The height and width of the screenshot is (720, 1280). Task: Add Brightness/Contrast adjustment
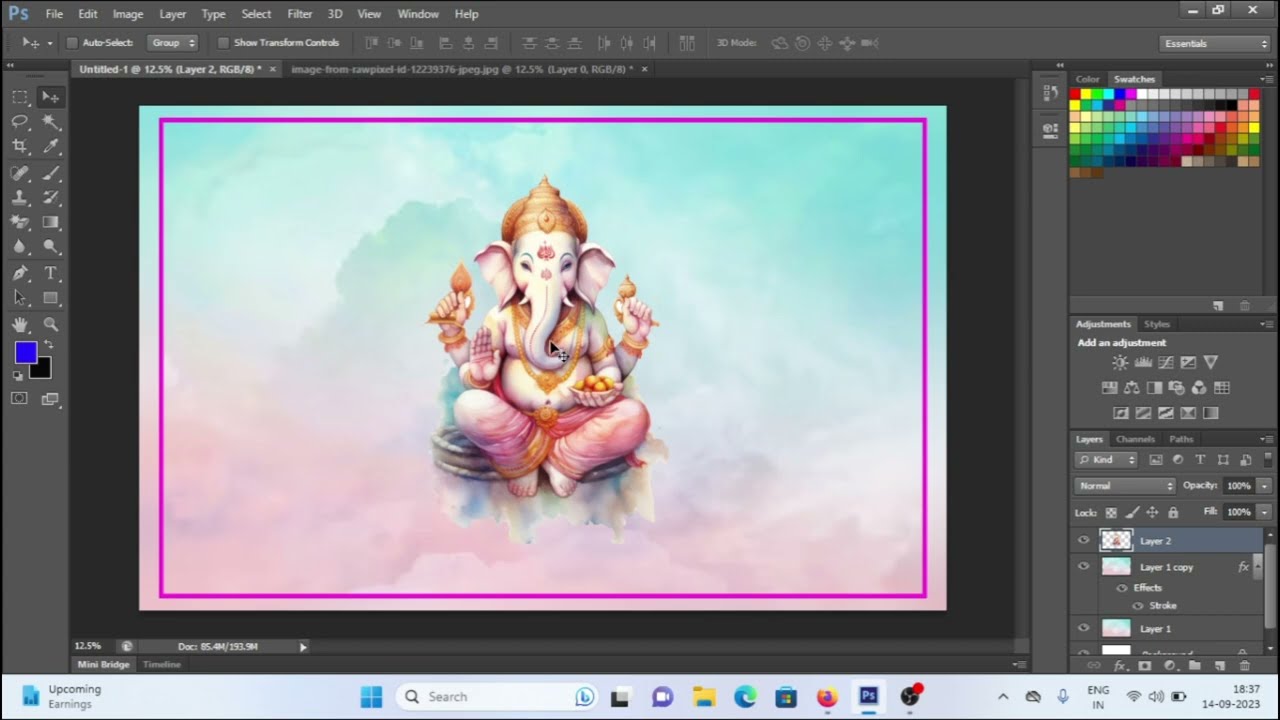pyautogui.click(x=1120, y=363)
